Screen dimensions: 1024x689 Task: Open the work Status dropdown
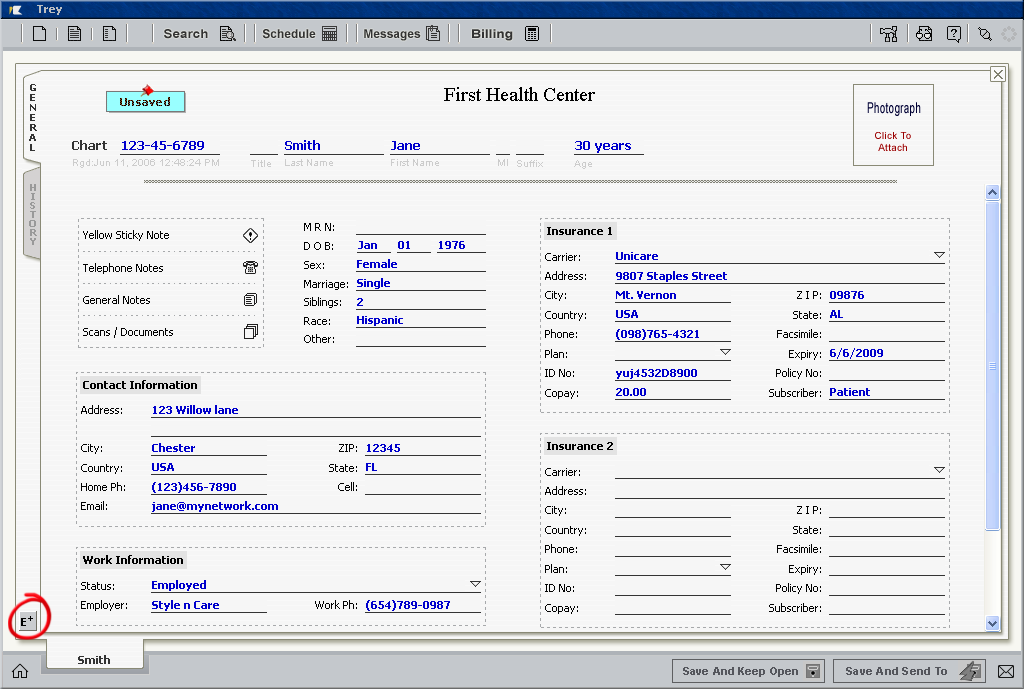(475, 585)
